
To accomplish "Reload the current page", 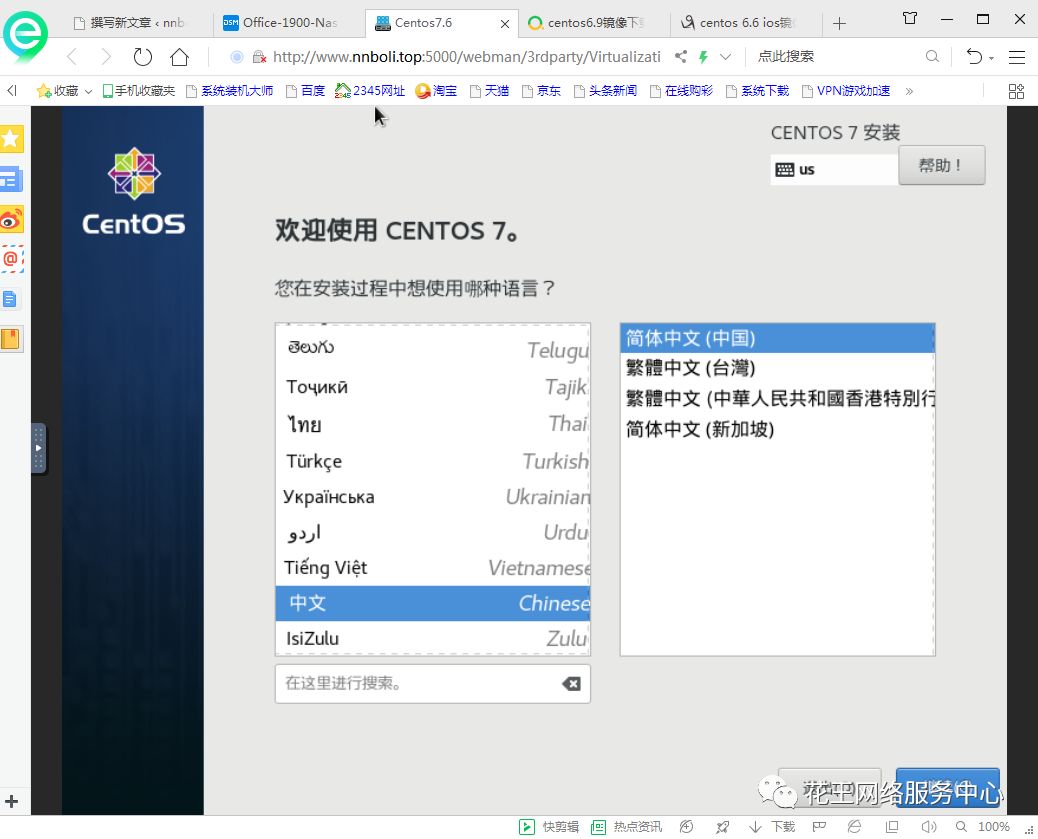I will click(x=142, y=57).
